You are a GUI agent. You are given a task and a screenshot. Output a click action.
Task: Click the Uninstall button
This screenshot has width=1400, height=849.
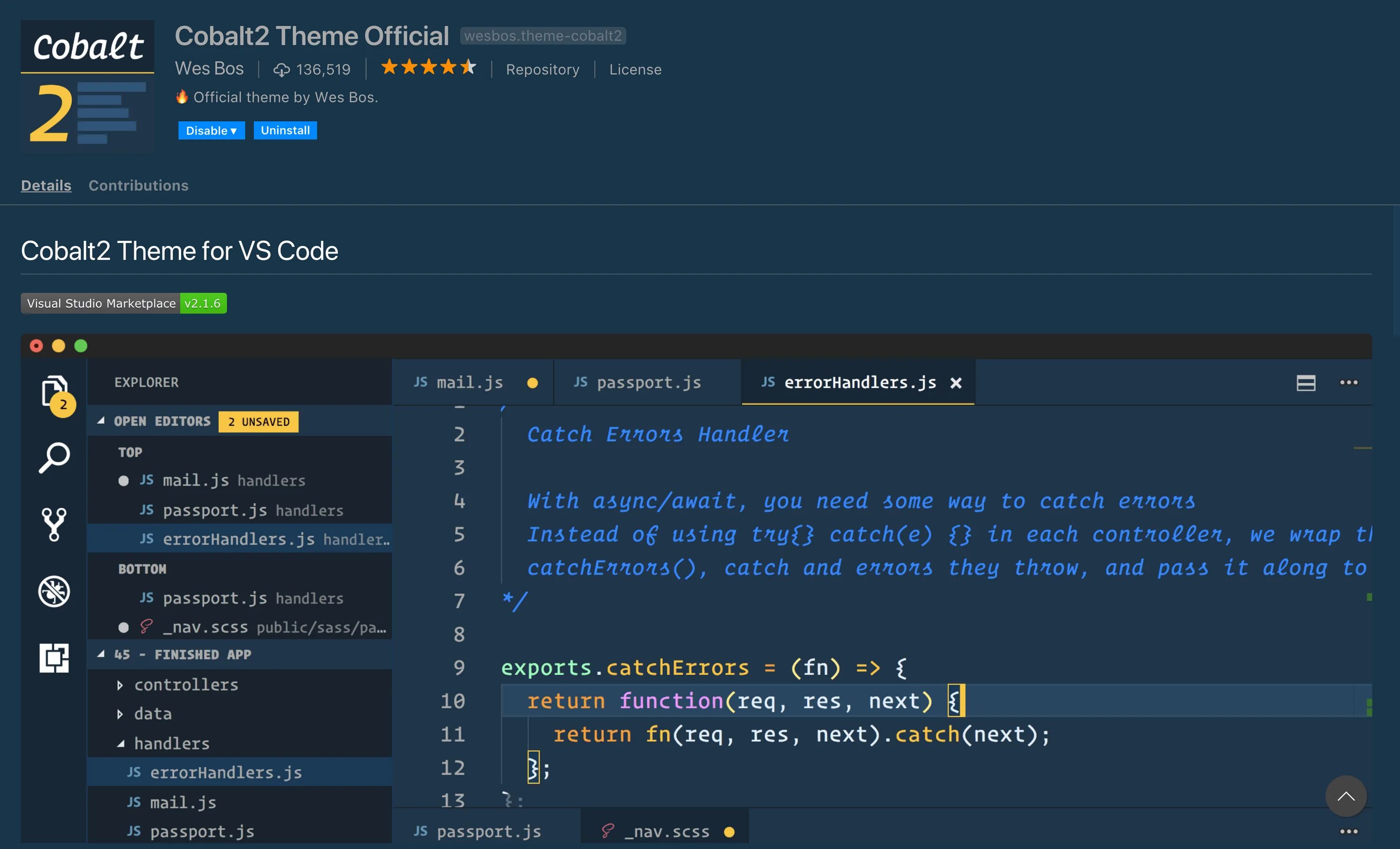point(285,131)
